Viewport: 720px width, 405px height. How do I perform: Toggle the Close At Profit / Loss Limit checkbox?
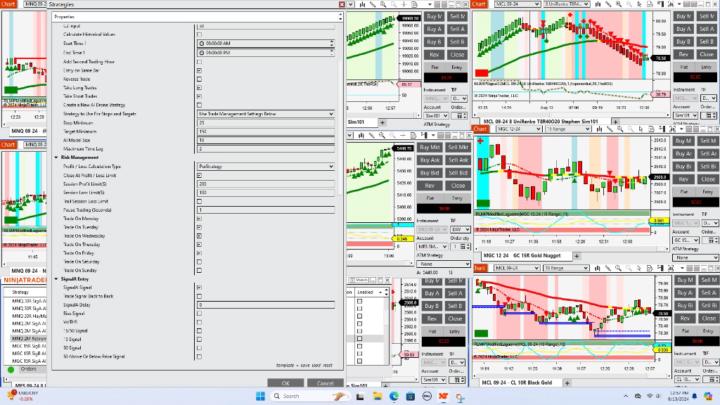199,175
